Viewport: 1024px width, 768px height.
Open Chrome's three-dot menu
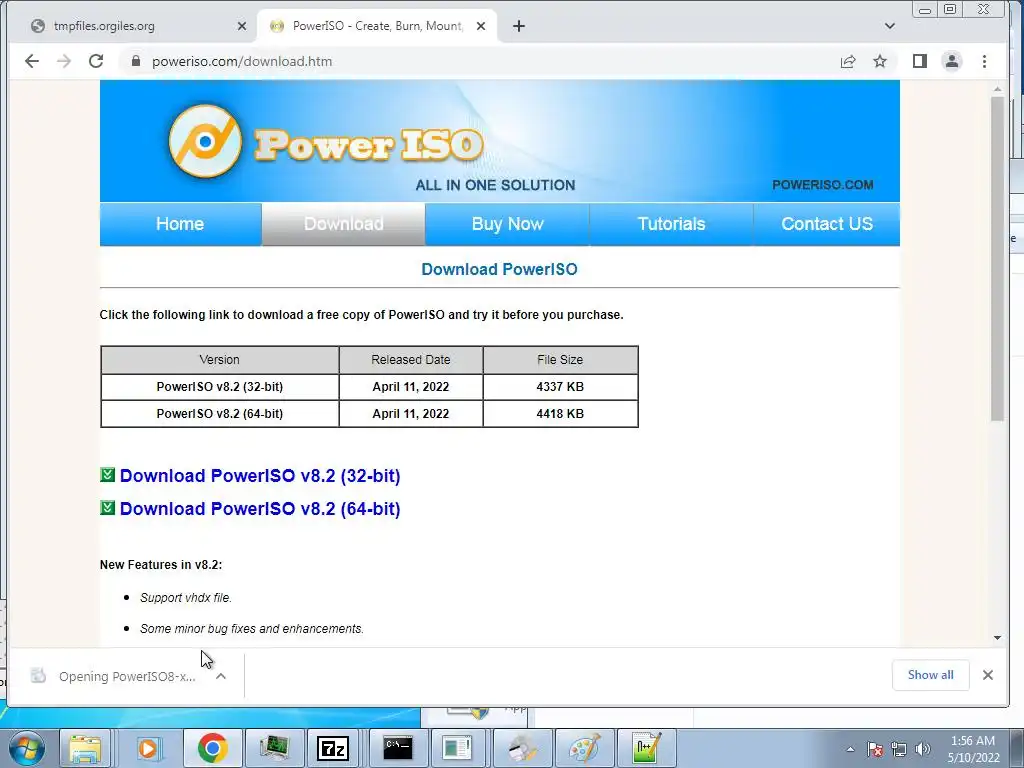pos(984,61)
